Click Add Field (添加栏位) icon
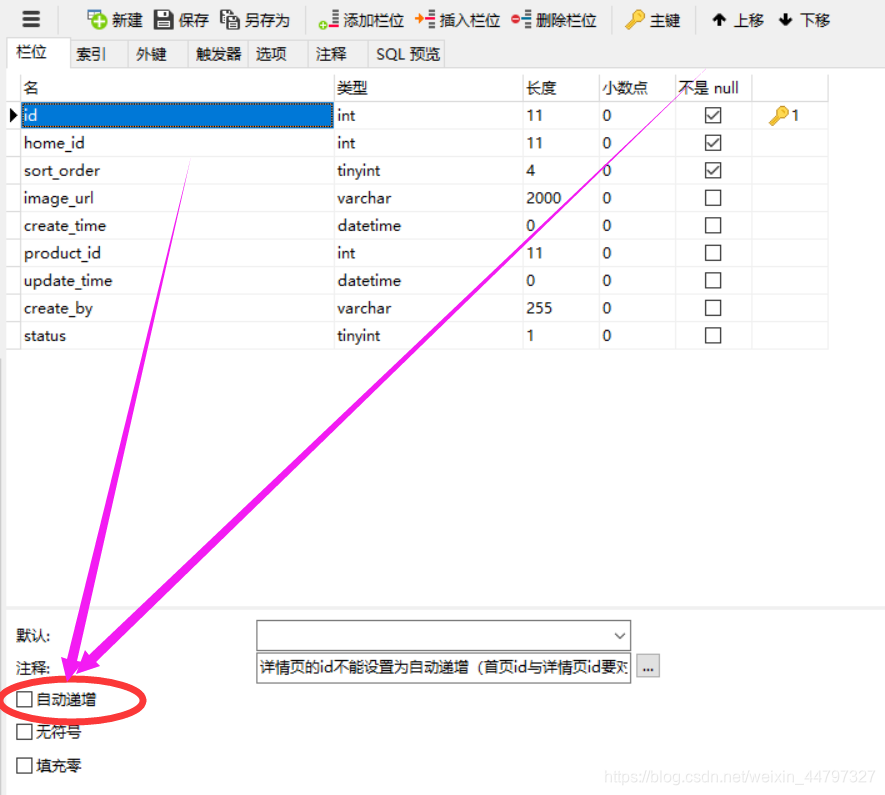This screenshot has width=885, height=795. coord(328,20)
